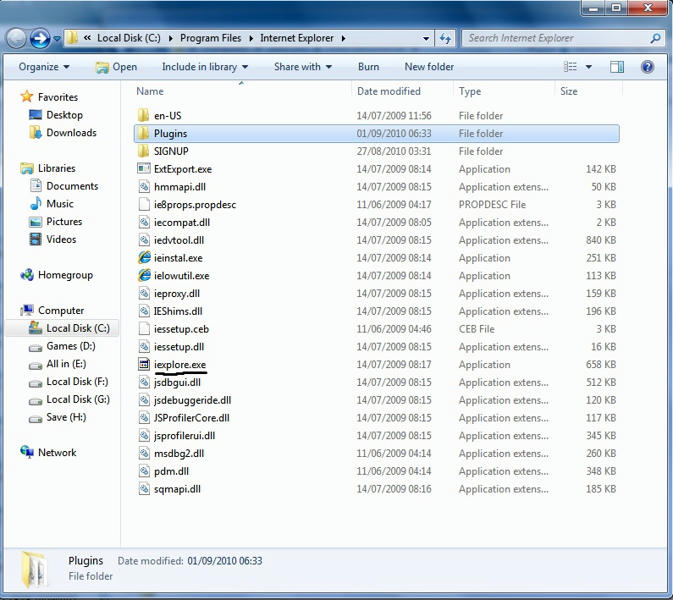Click the Back navigation arrow
The height and width of the screenshot is (600, 673).
[16, 39]
